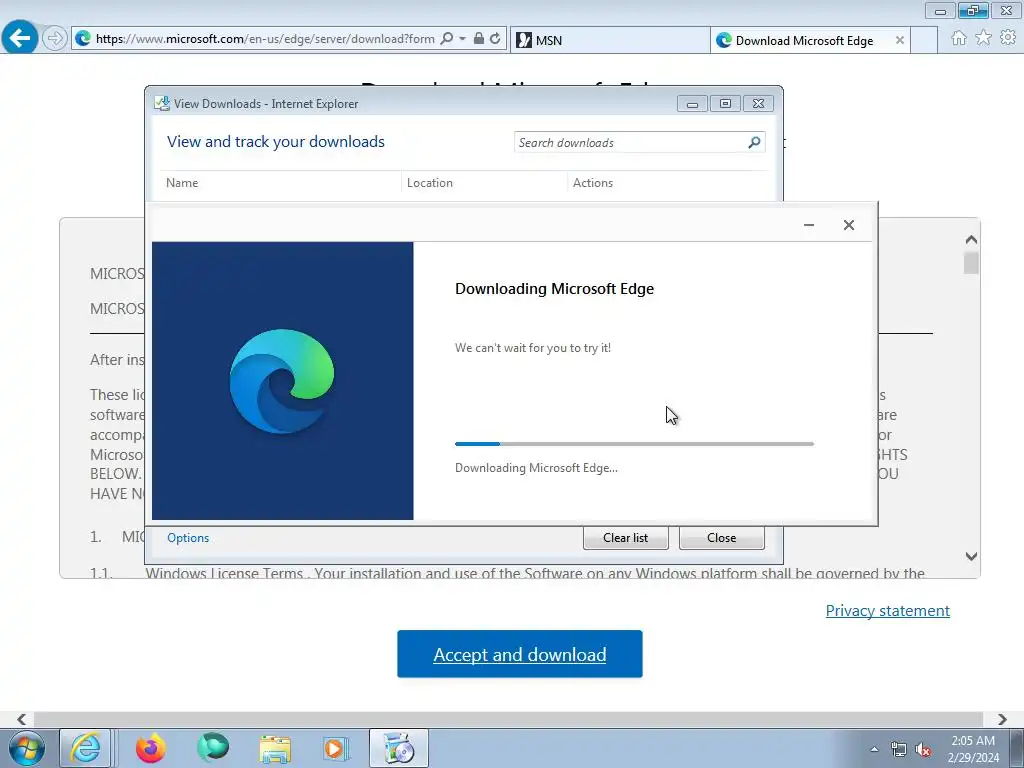
Task: Click Internet Explorer taskbar icon
Action: click(x=85, y=748)
